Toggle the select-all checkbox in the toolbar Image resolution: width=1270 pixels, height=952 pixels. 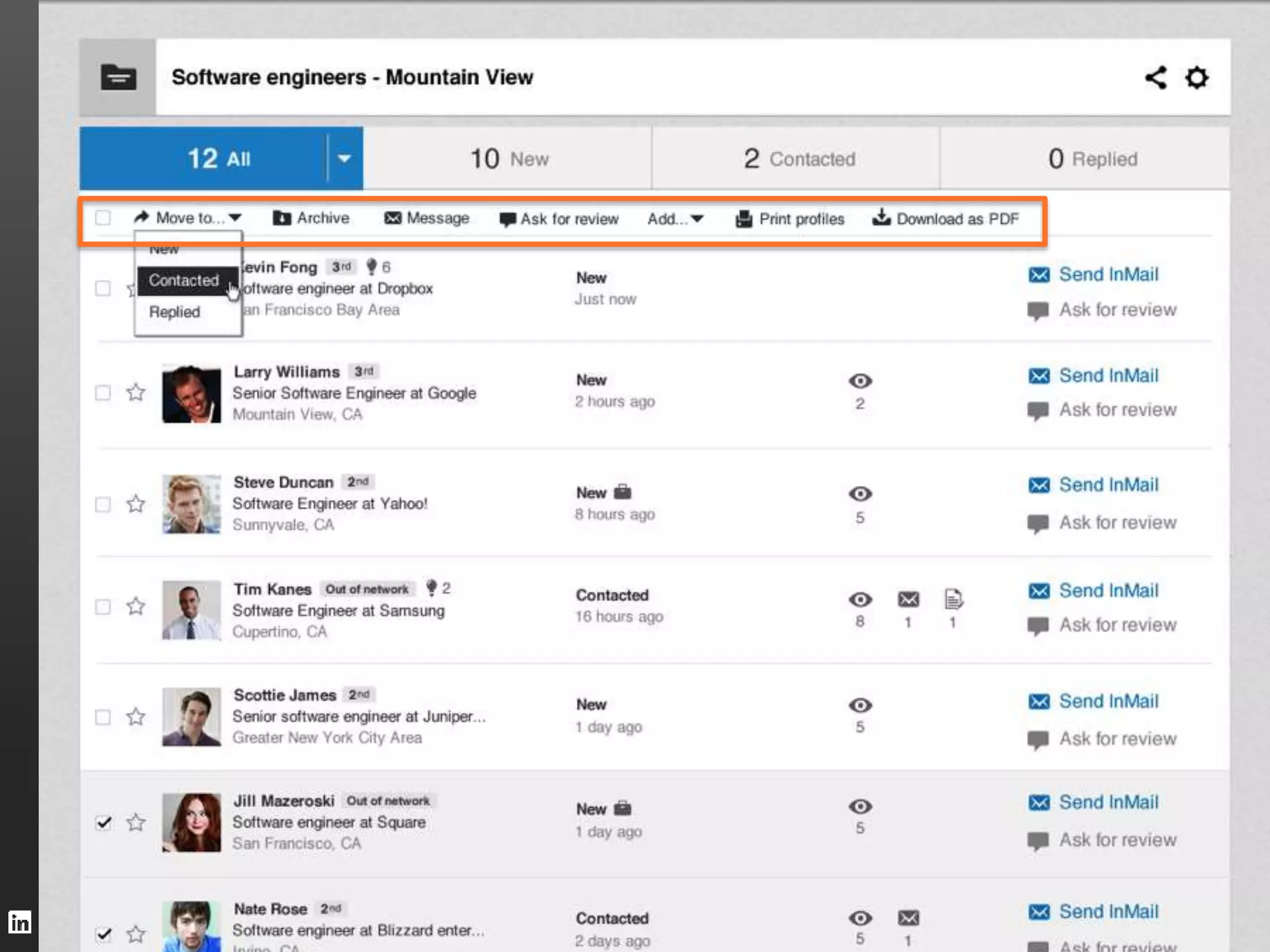(103, 218)
